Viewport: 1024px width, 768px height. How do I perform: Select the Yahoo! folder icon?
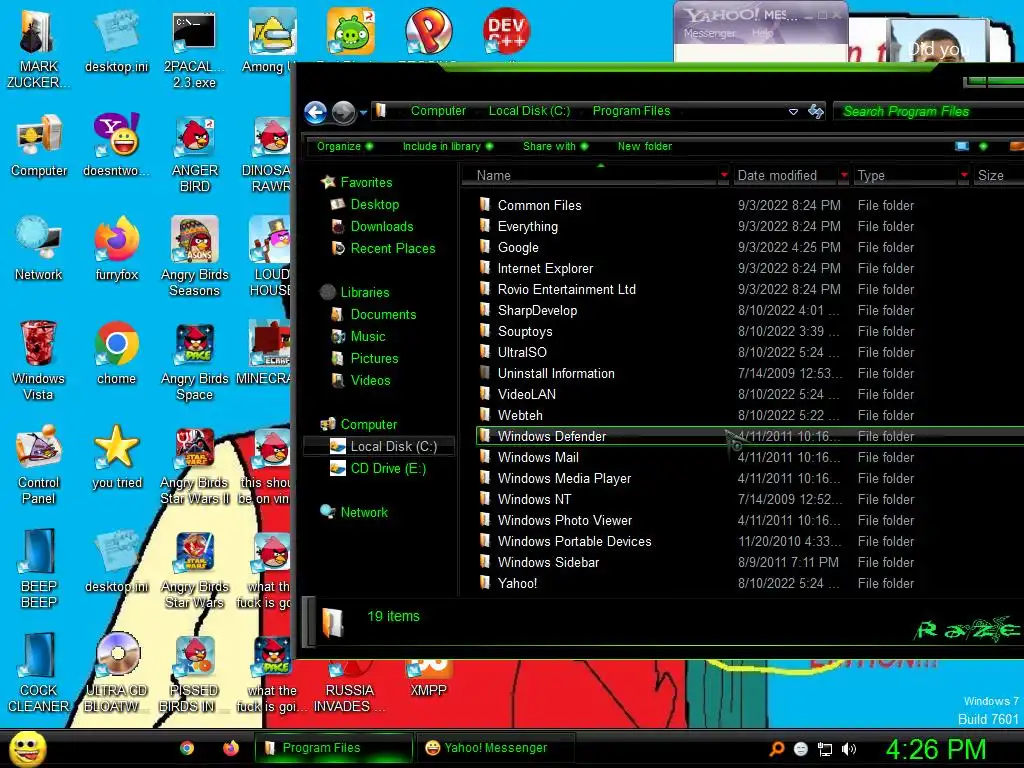485,583
